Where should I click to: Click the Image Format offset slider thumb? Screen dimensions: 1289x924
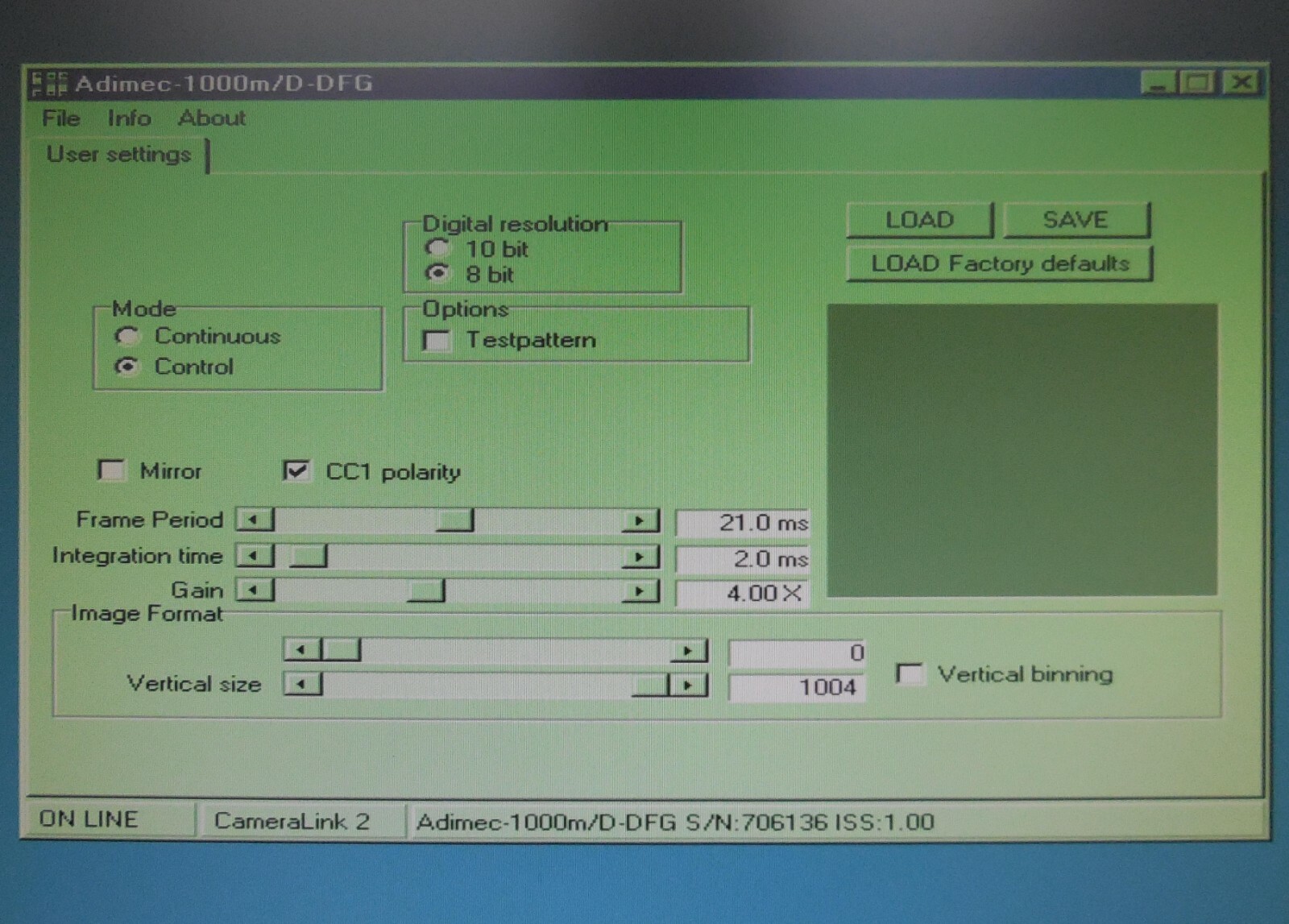pyautogui.click(x=341, y=649)
